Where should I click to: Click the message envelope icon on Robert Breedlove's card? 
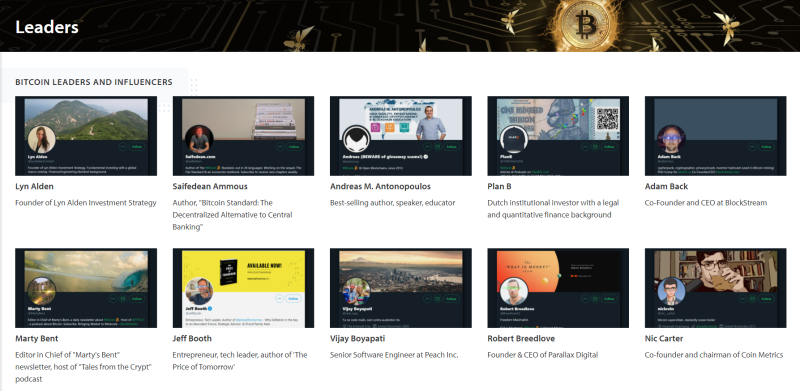click(x=595, y=299)
